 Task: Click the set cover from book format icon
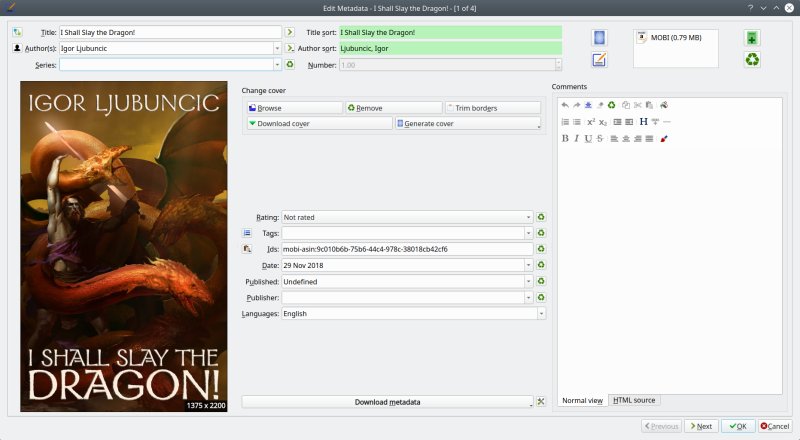coord(600,38)
